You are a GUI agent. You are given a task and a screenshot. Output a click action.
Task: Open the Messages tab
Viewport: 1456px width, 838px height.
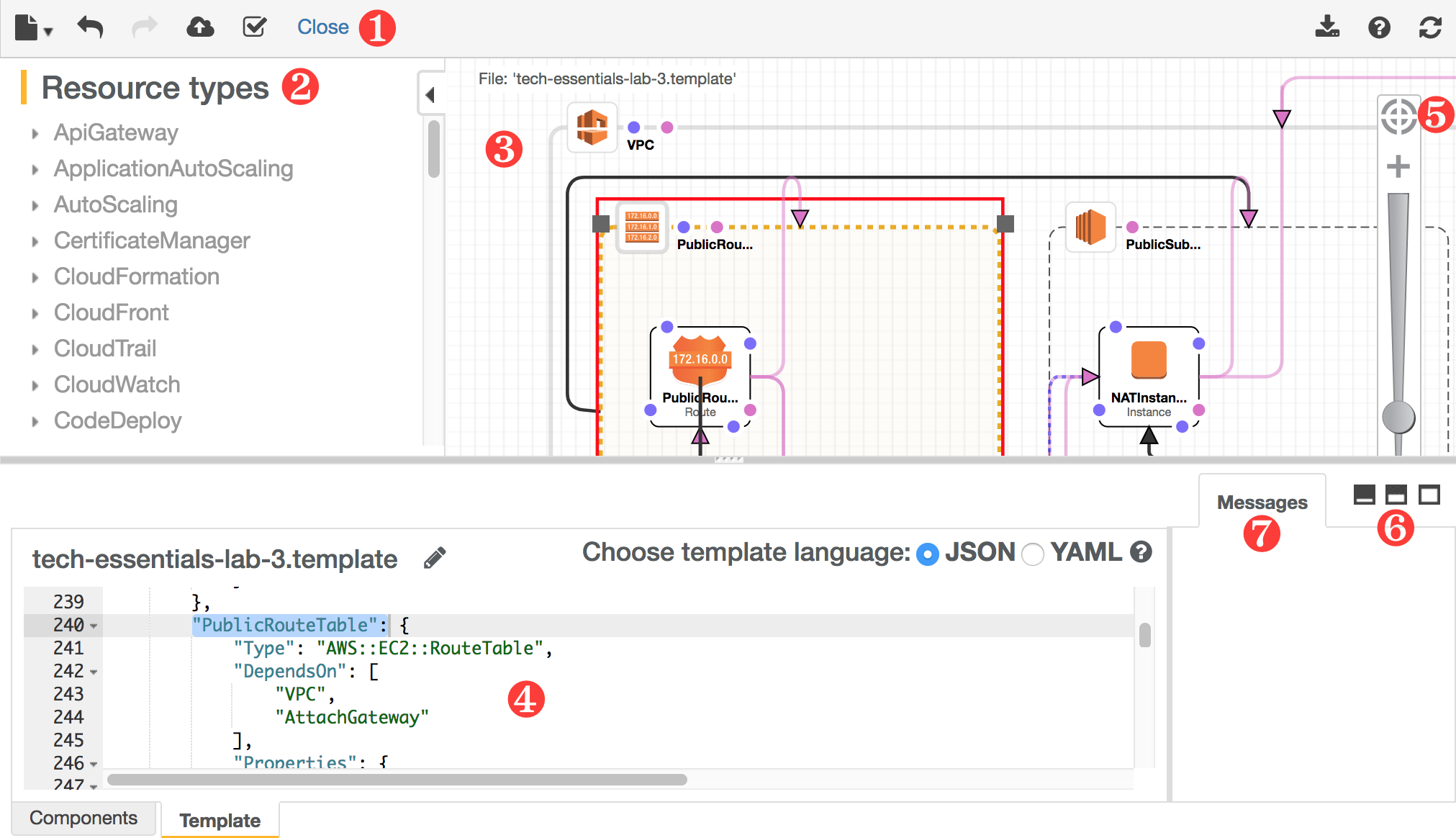coord(1262,502)
